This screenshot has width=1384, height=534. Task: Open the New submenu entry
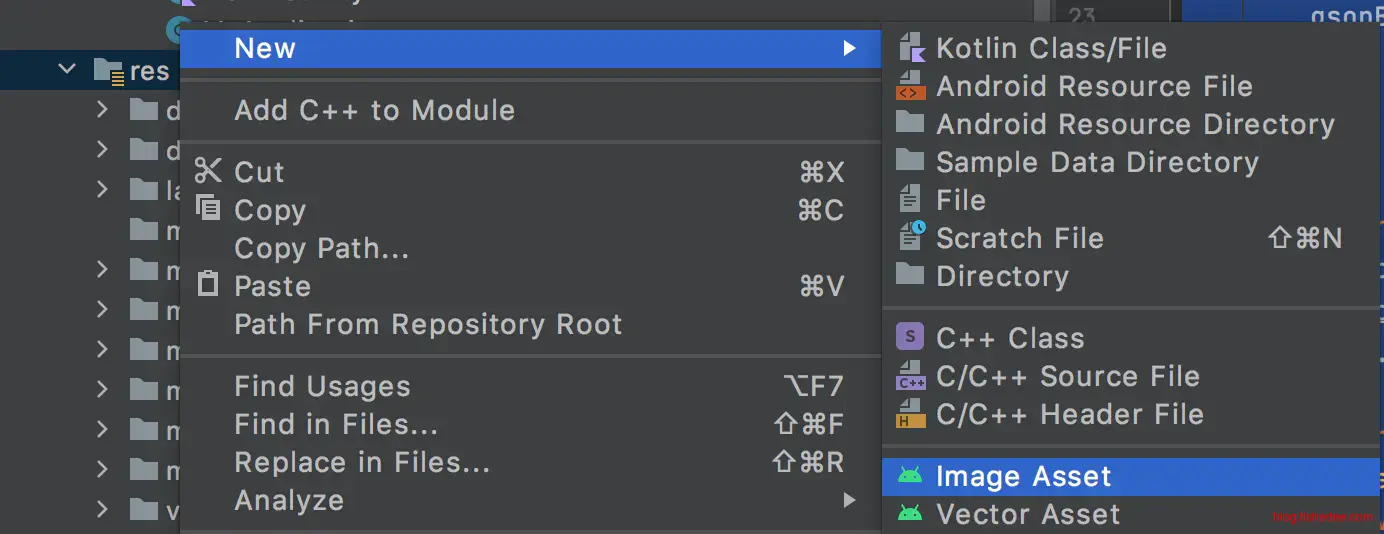pyautogui.click(x=265, y=48)
